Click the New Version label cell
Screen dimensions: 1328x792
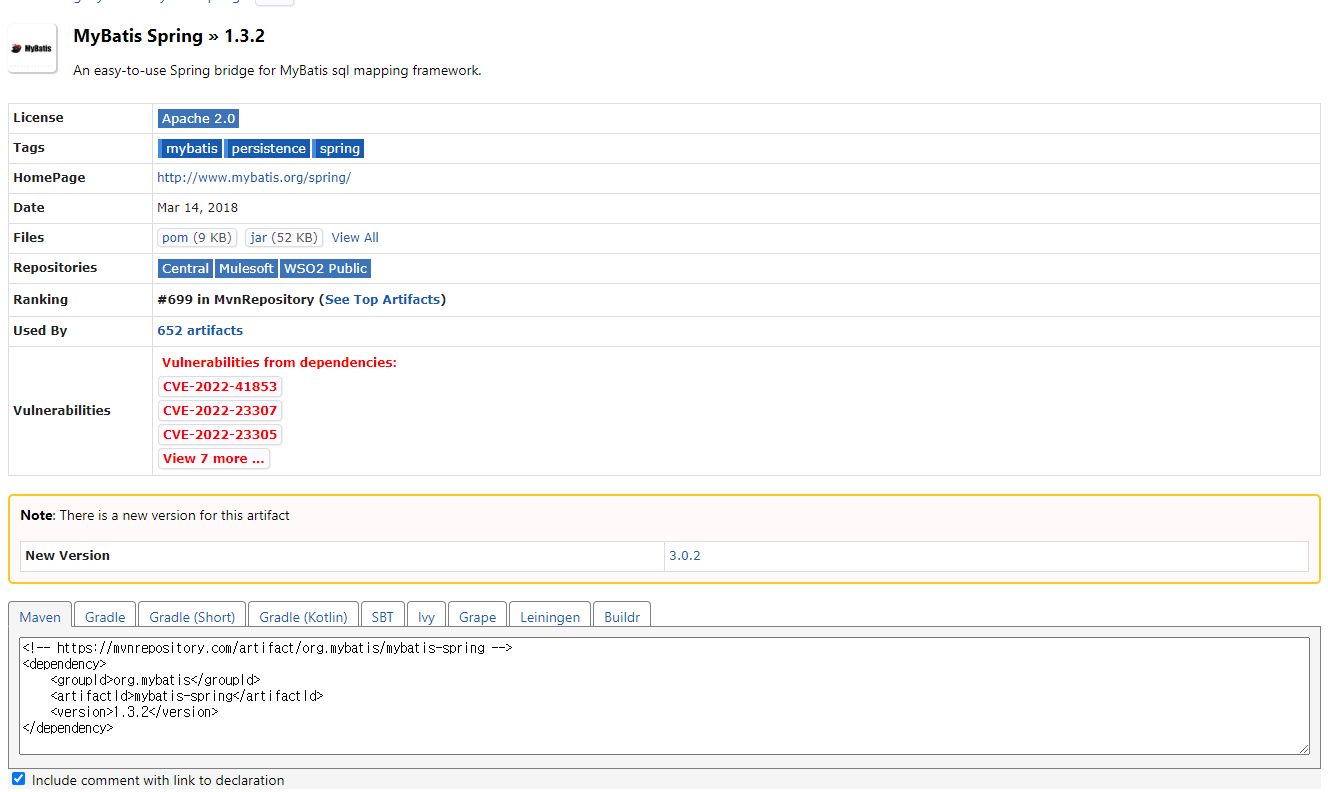(x=342, y=556)
